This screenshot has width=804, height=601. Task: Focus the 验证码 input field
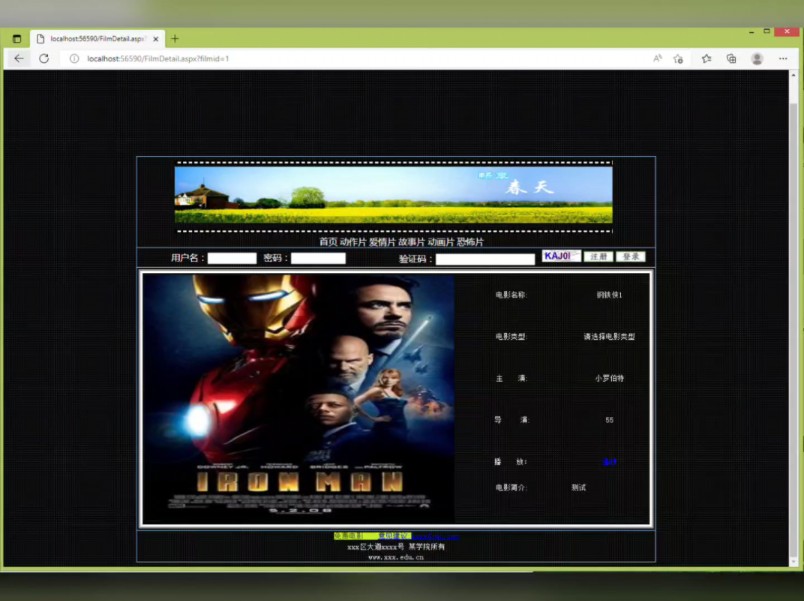pyautogui.click(x=485, y=259)
